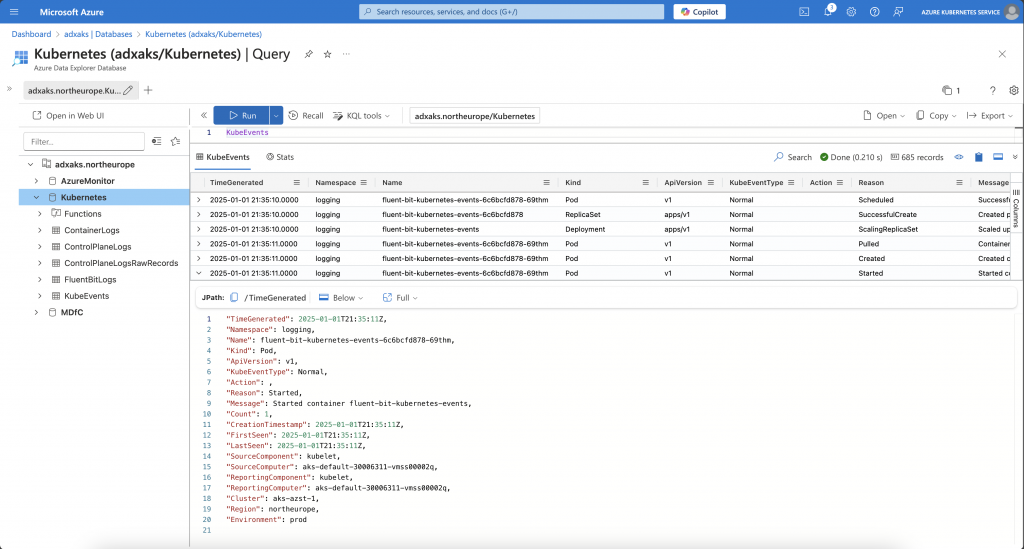Pin the query blade to dashboard
This screenshot has width=1024, height=549.
[308, 54]
